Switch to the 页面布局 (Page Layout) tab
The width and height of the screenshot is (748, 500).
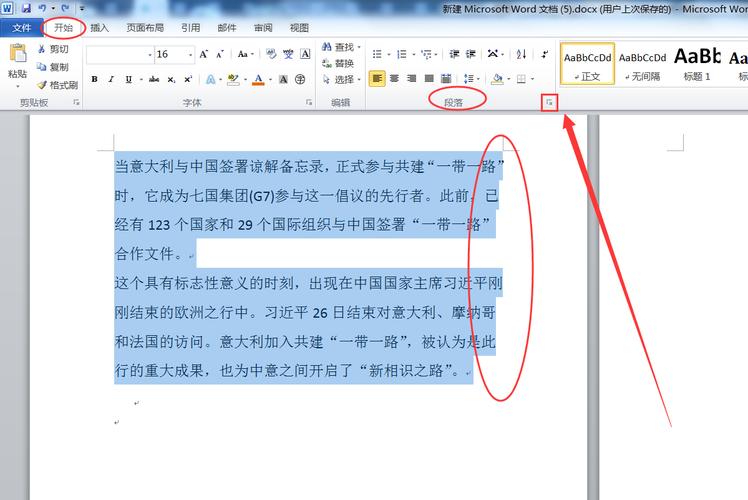coord(145,28)
